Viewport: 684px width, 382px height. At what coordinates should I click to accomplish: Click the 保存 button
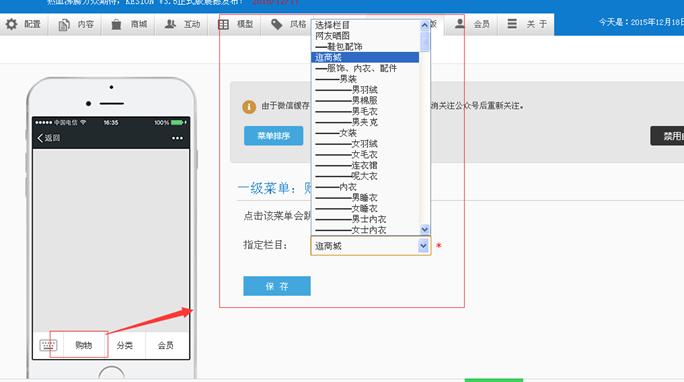277,286
